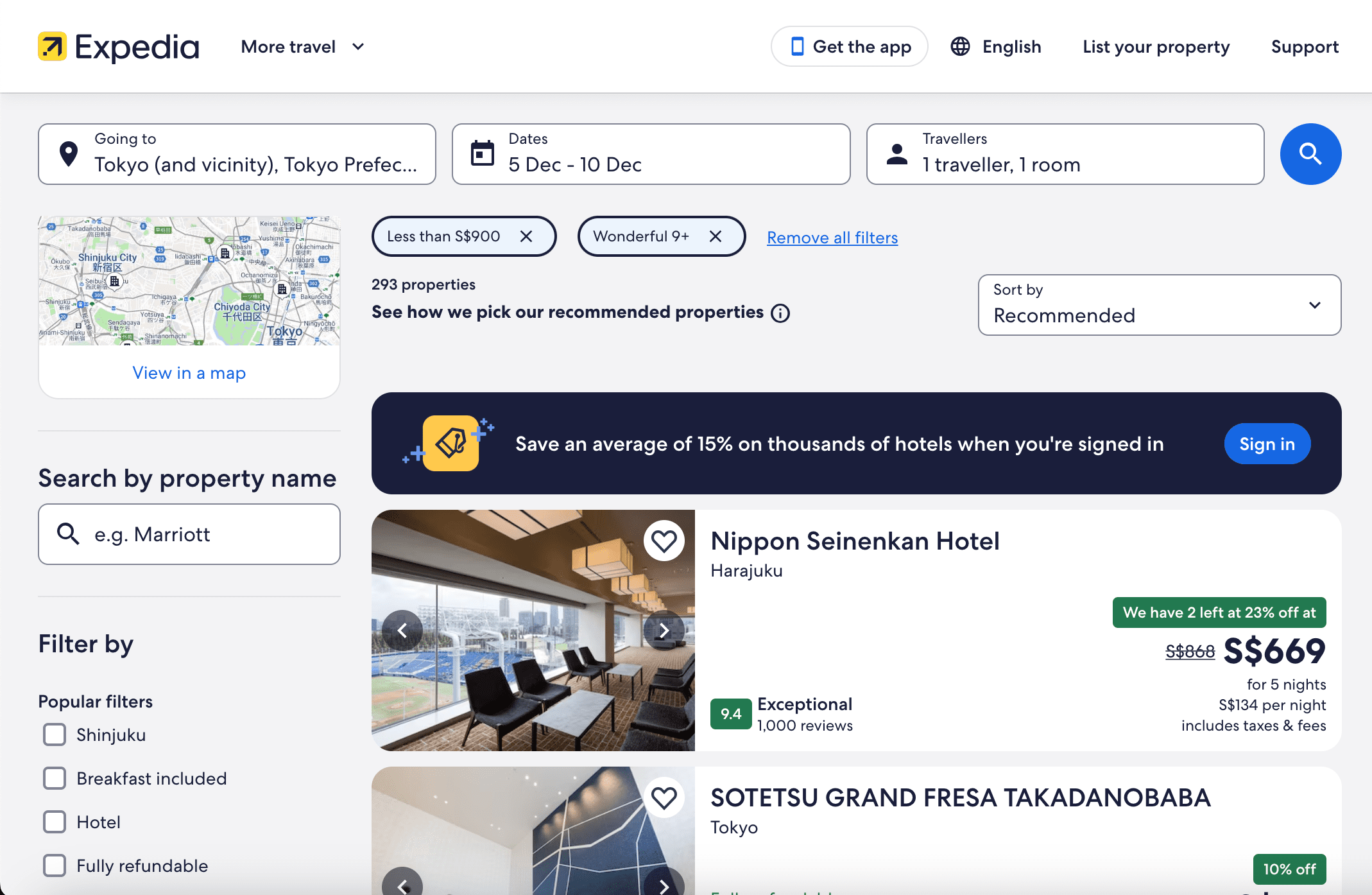Click the person icon in Travellers
The image size is (1372, 895).
[896, 154]
